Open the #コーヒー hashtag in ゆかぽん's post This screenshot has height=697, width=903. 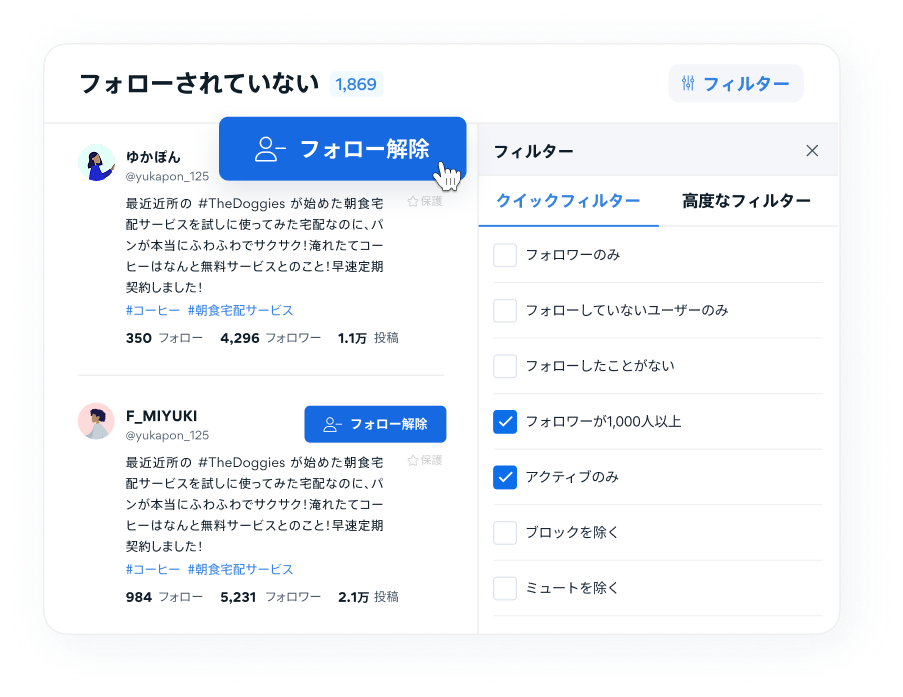pos(153,310)
